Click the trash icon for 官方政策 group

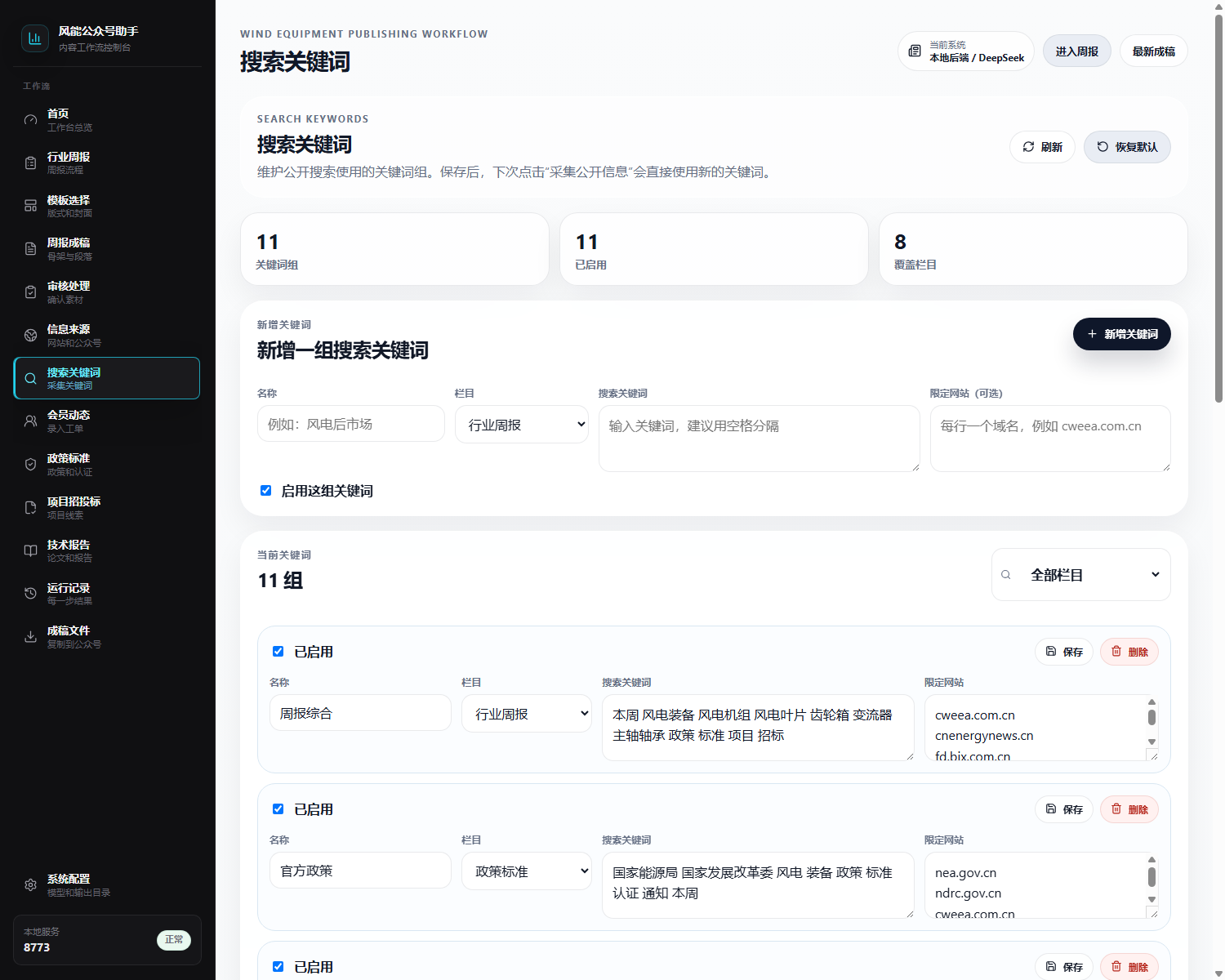[x=1116, y=808]
